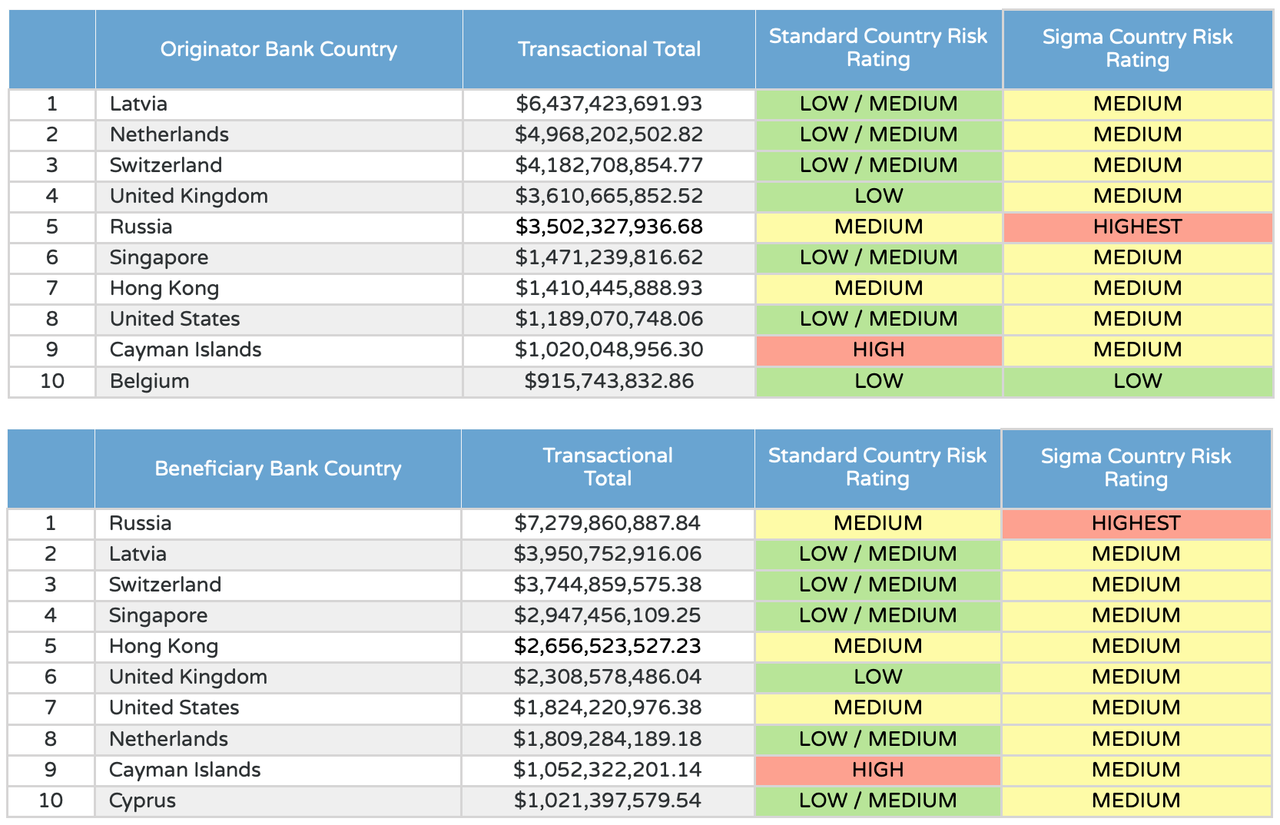Click the amount $1,021,397,579.54

608,801
